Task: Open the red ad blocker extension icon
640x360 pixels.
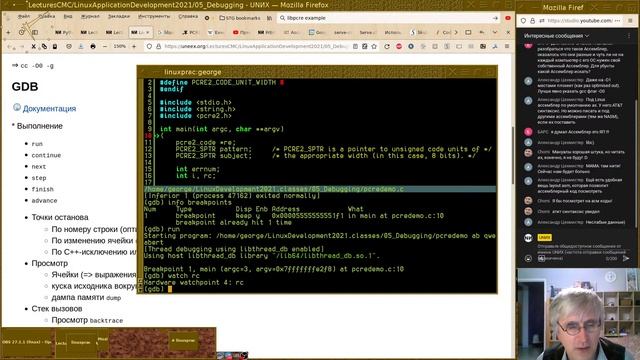Action: coord(399,47)
